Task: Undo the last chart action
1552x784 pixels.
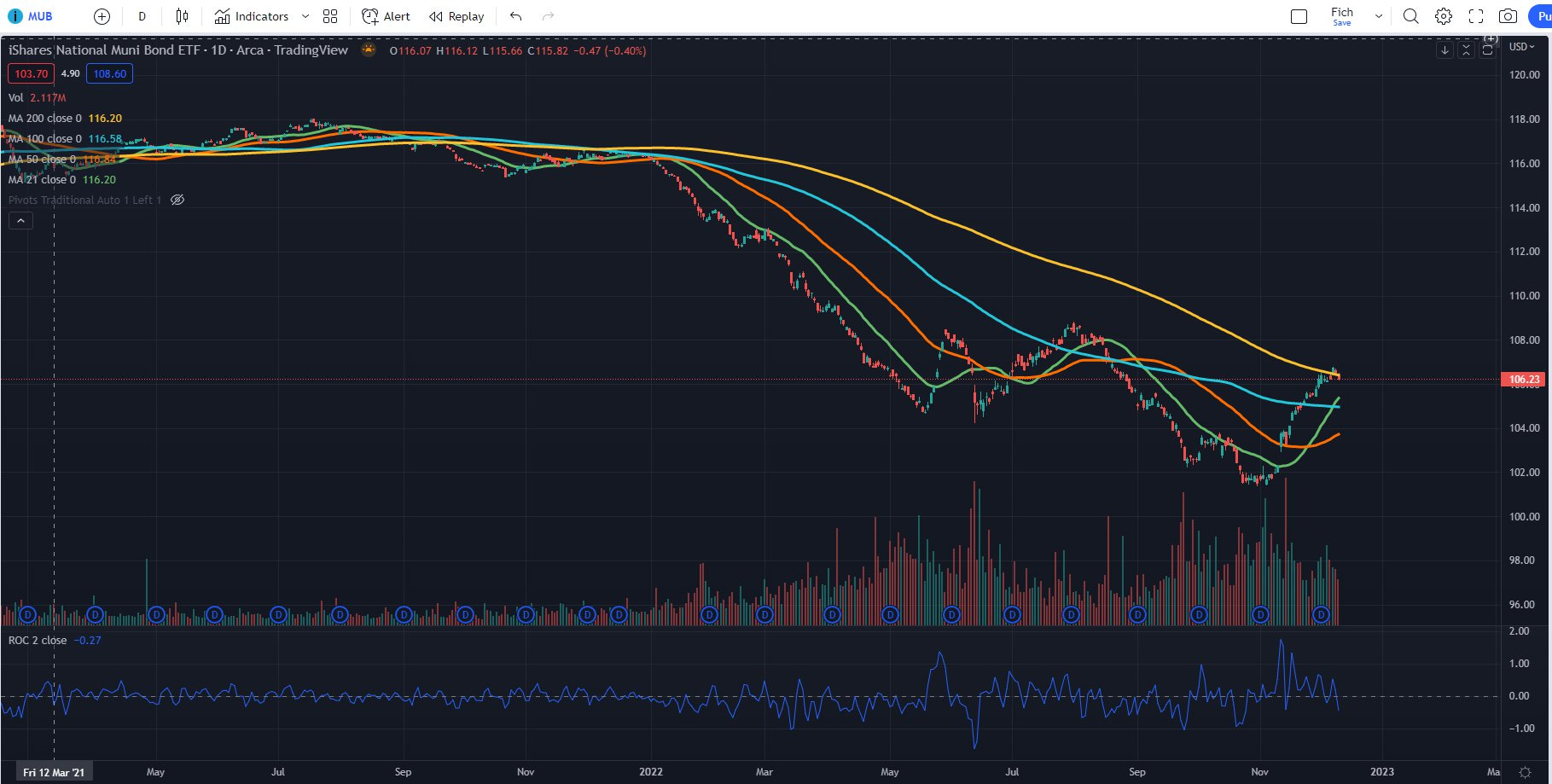Action: click(515, 16)
